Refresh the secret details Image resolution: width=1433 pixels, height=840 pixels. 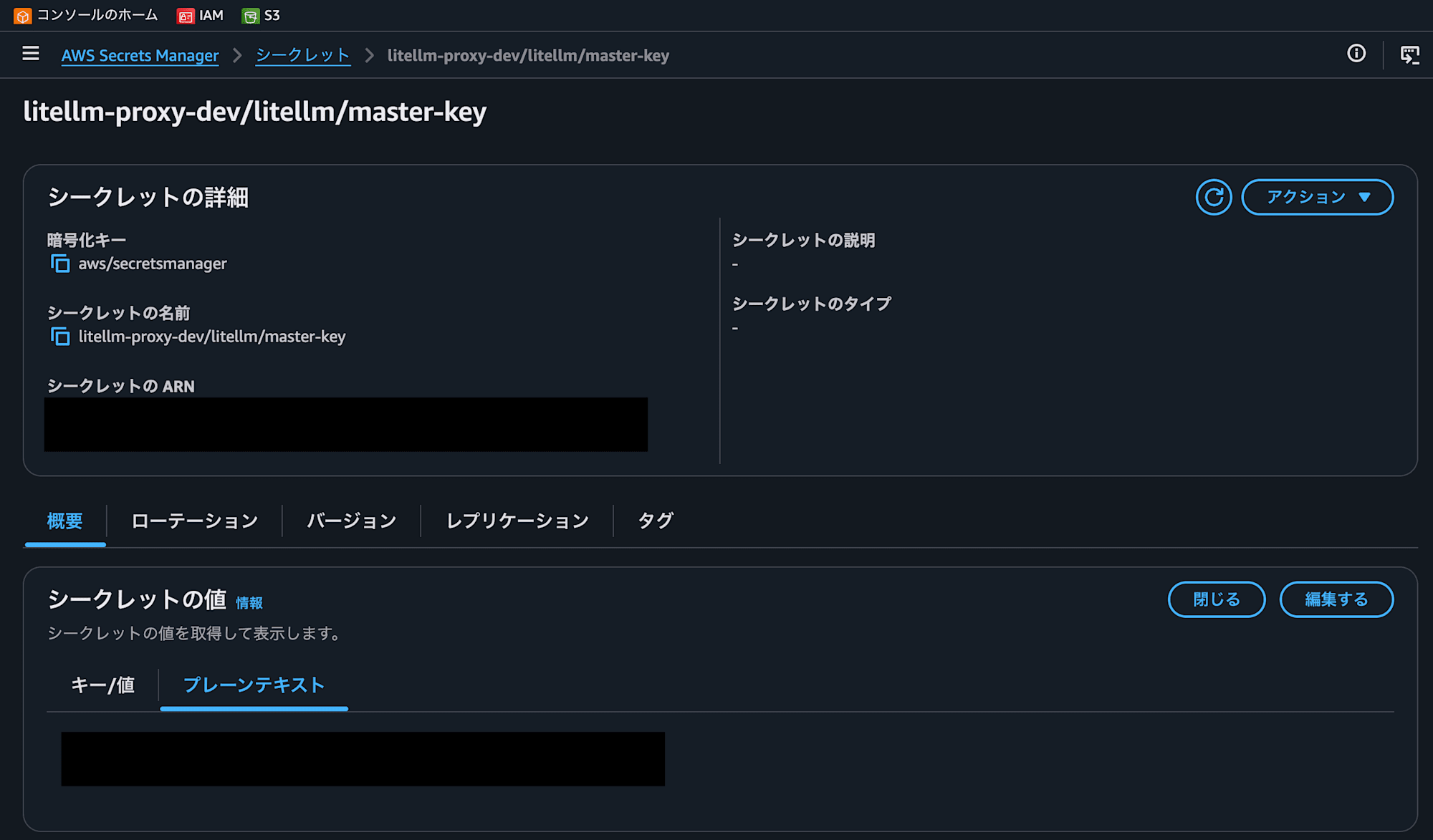(x=1214, y=197)
